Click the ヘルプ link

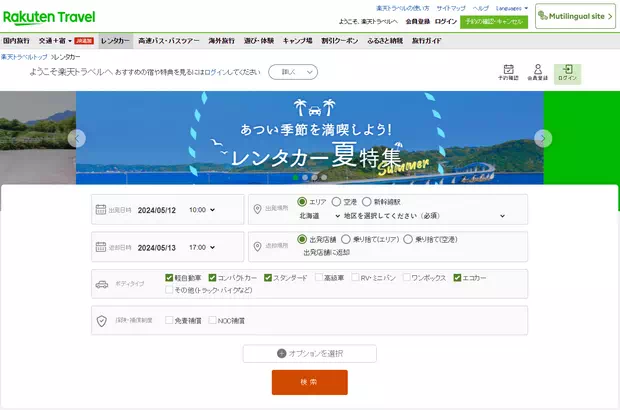click(x=481, y=8)
